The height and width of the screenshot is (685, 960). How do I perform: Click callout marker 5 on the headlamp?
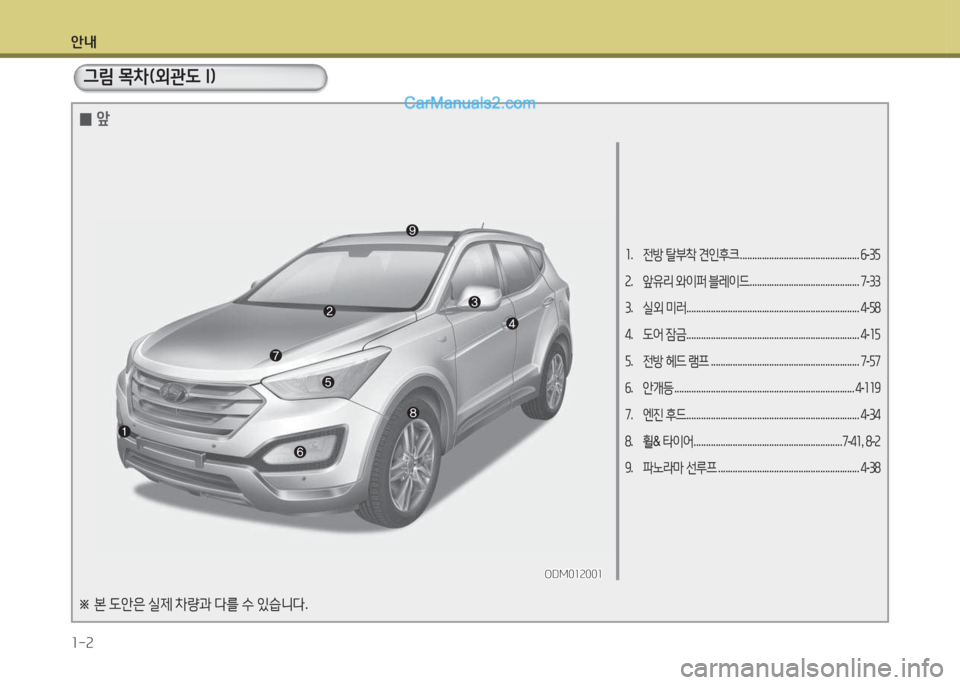(328, 382)
